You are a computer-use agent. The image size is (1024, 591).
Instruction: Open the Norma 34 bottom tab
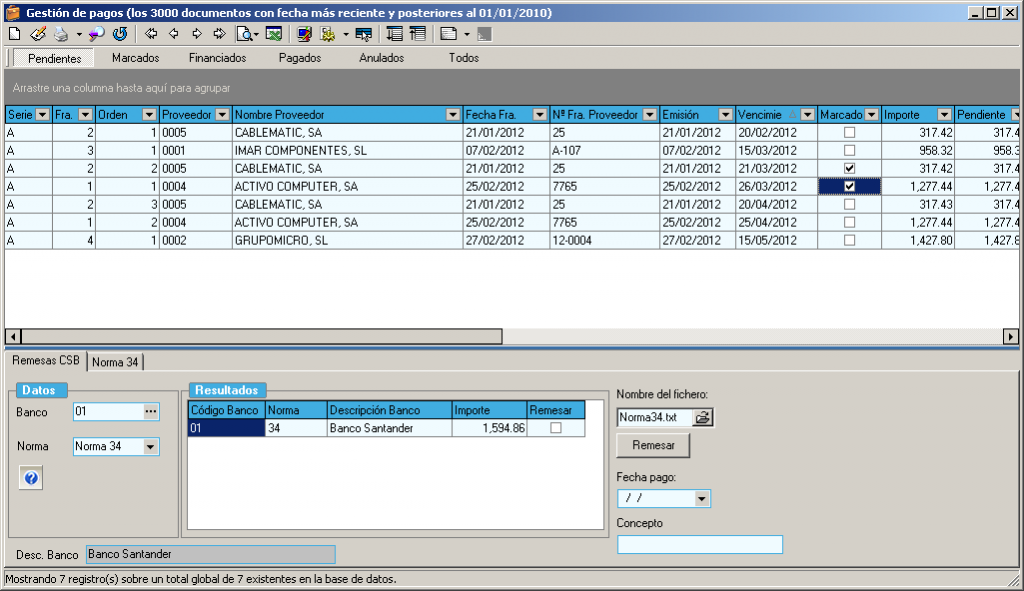[x=115, y=362]
